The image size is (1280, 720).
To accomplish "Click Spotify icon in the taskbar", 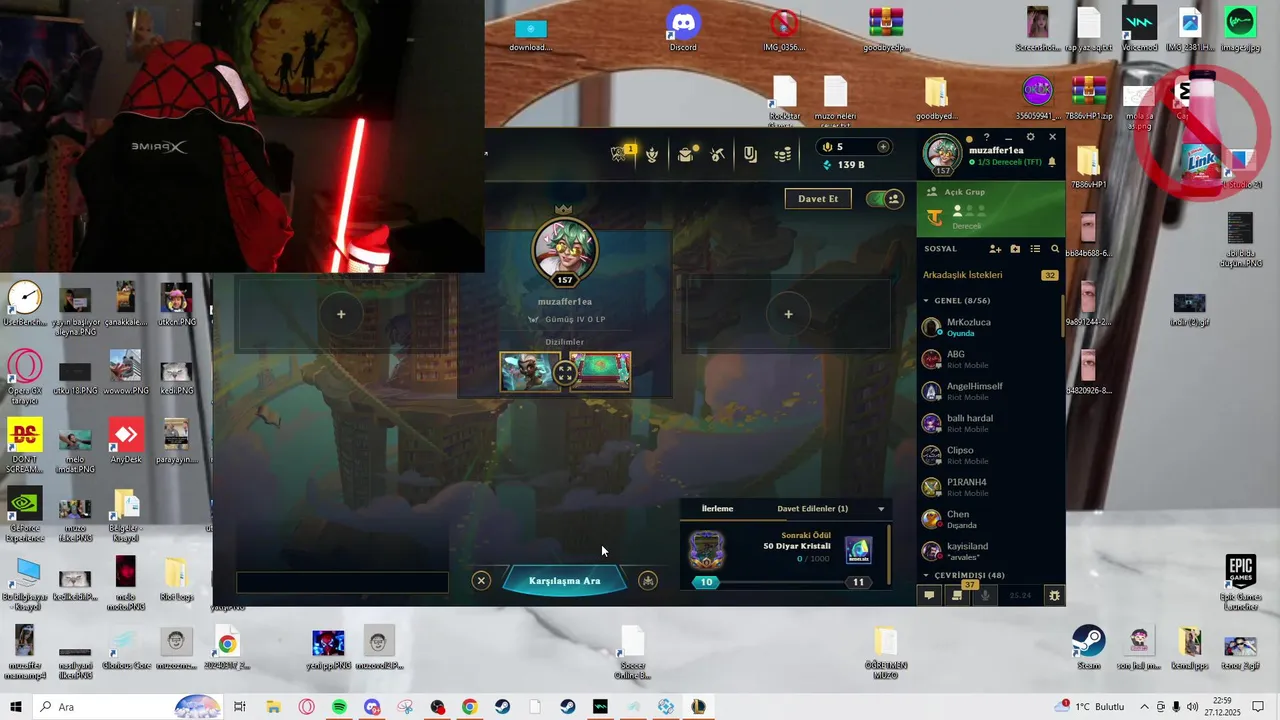I will [339, 707].
